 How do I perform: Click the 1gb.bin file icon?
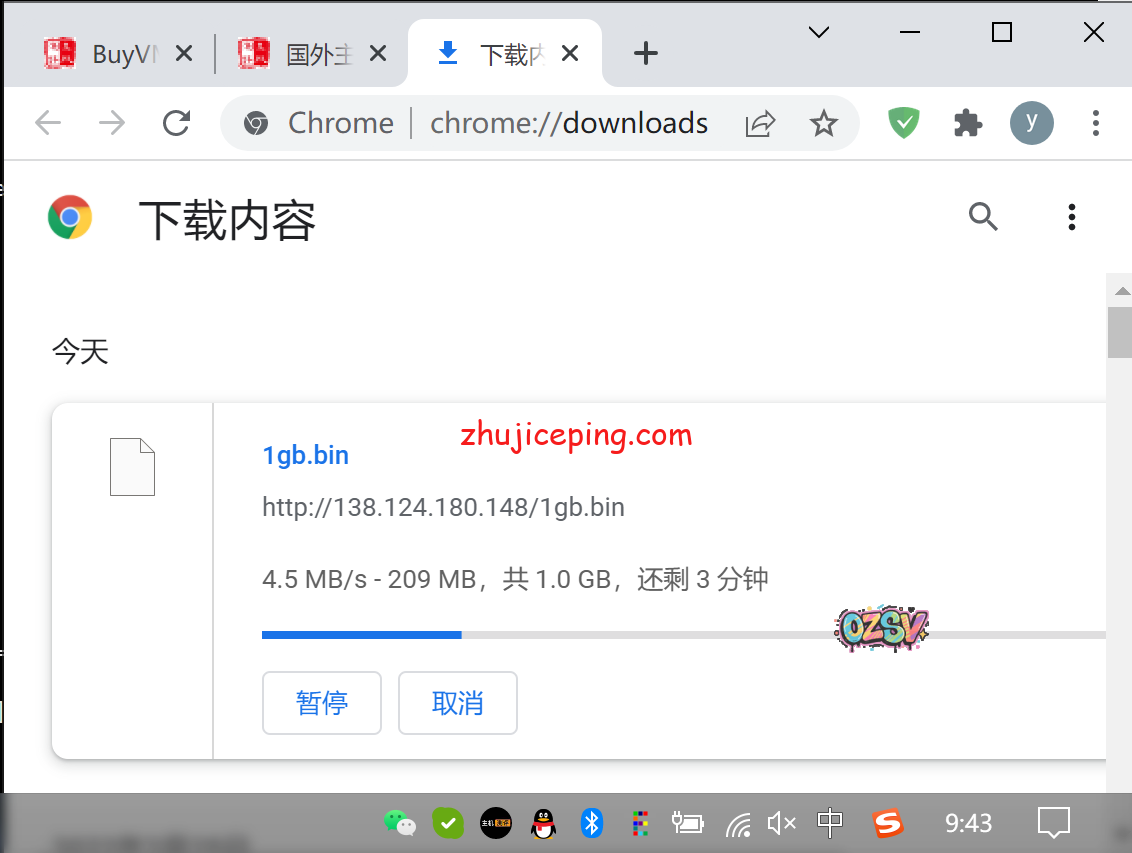[132, 467]
